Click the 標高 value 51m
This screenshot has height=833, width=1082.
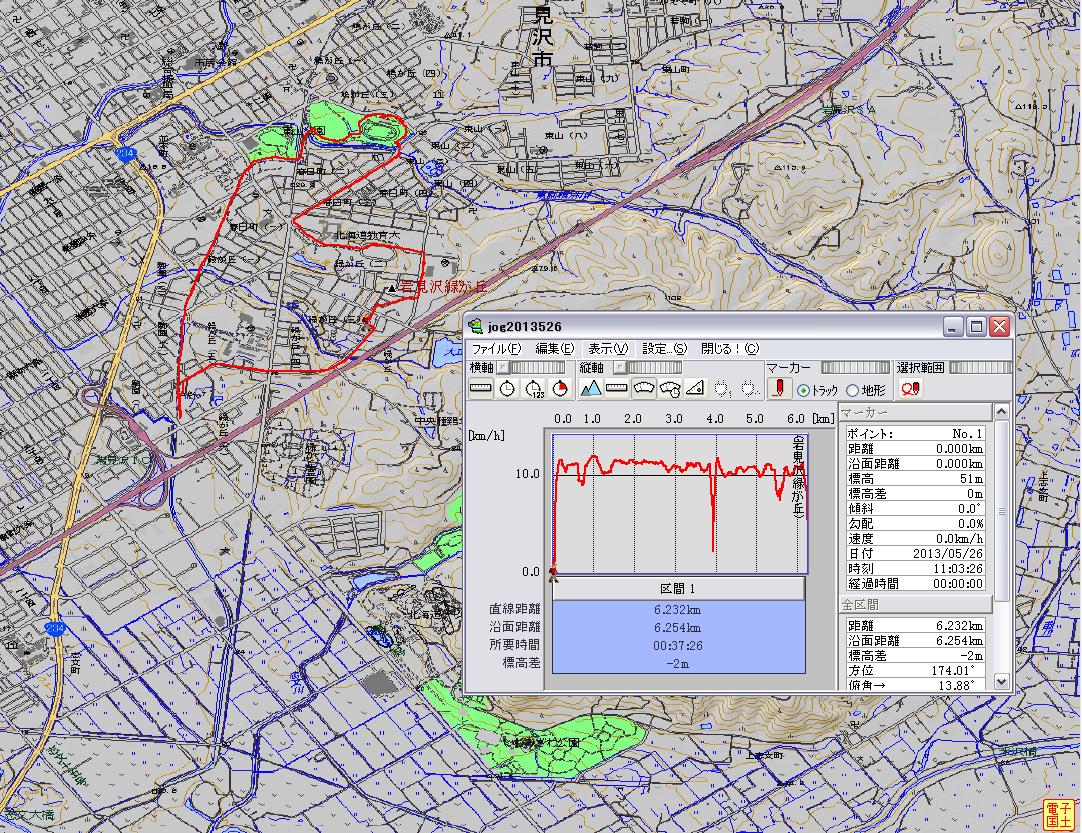(971, 479)
